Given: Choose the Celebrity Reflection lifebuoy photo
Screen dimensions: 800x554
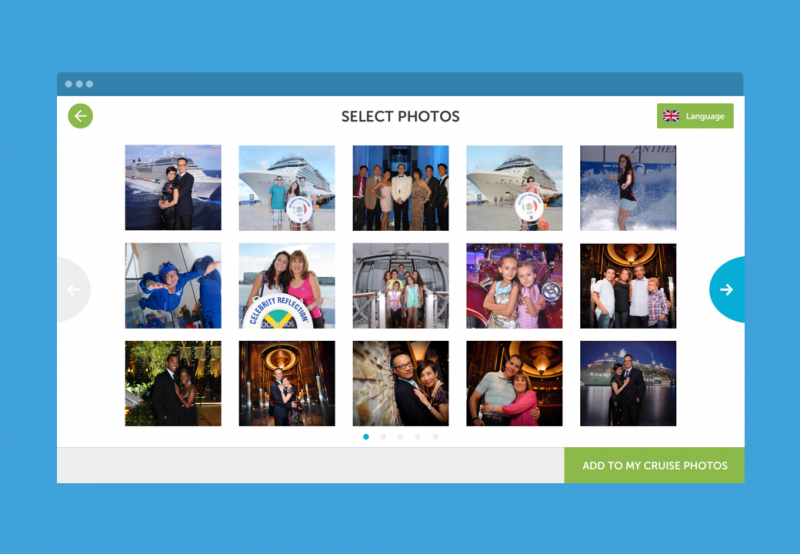Looking at the screenshot, I should click(287, 285).
